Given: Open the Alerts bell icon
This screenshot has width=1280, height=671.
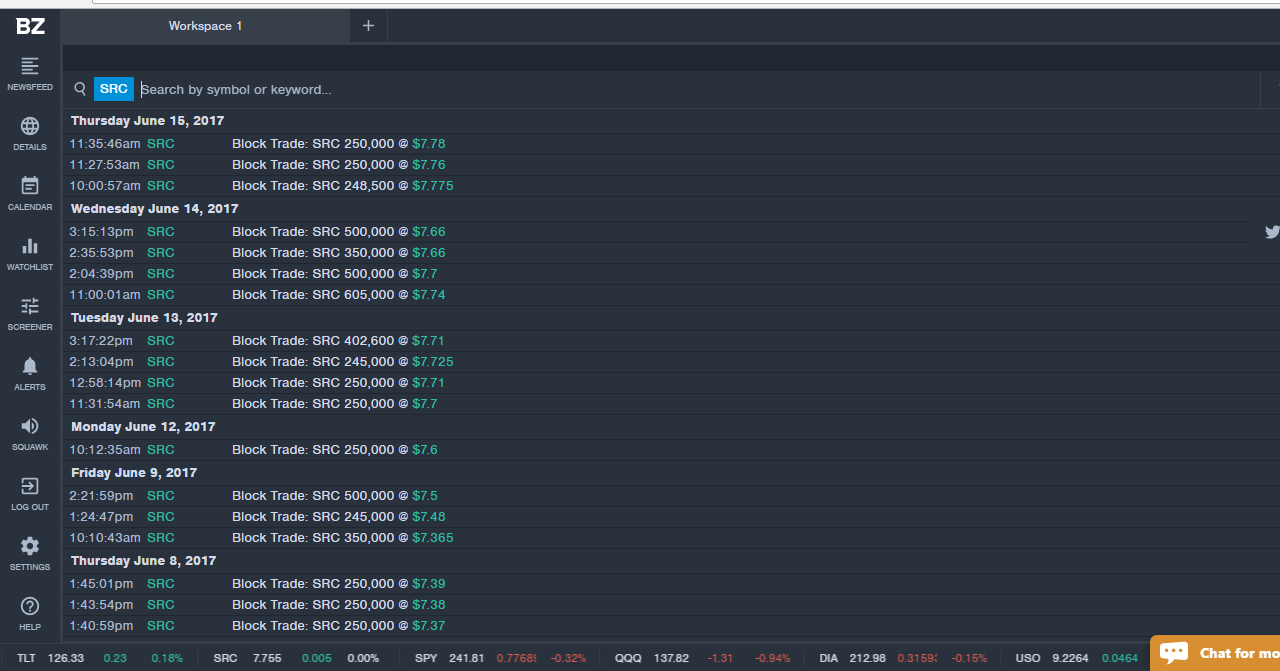Looking at the screenshot, I should [x=30, y=366].
